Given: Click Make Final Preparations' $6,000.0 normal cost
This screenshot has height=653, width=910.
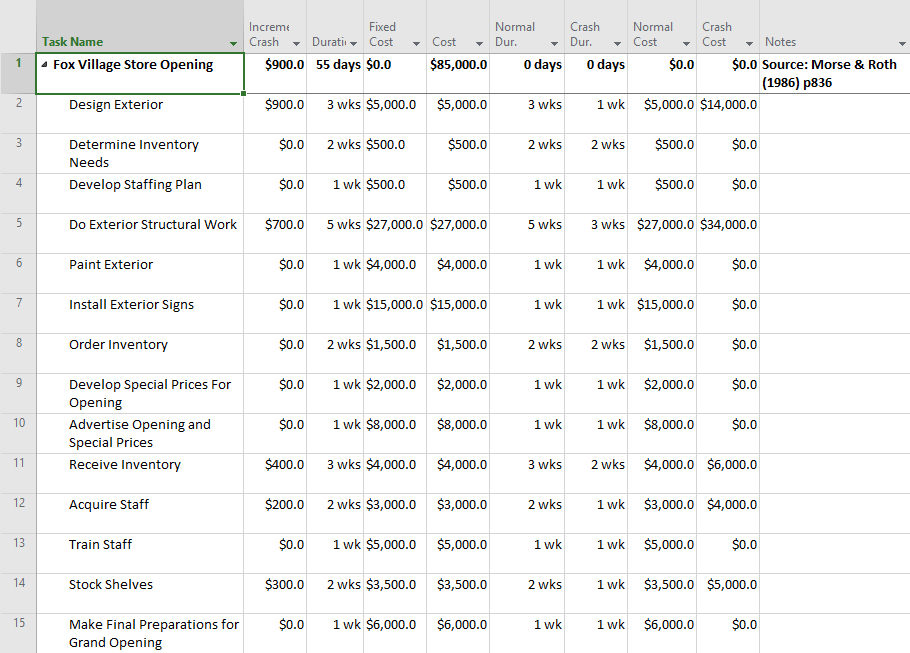Looking at the screenshot, I should [x=662, y=633].
